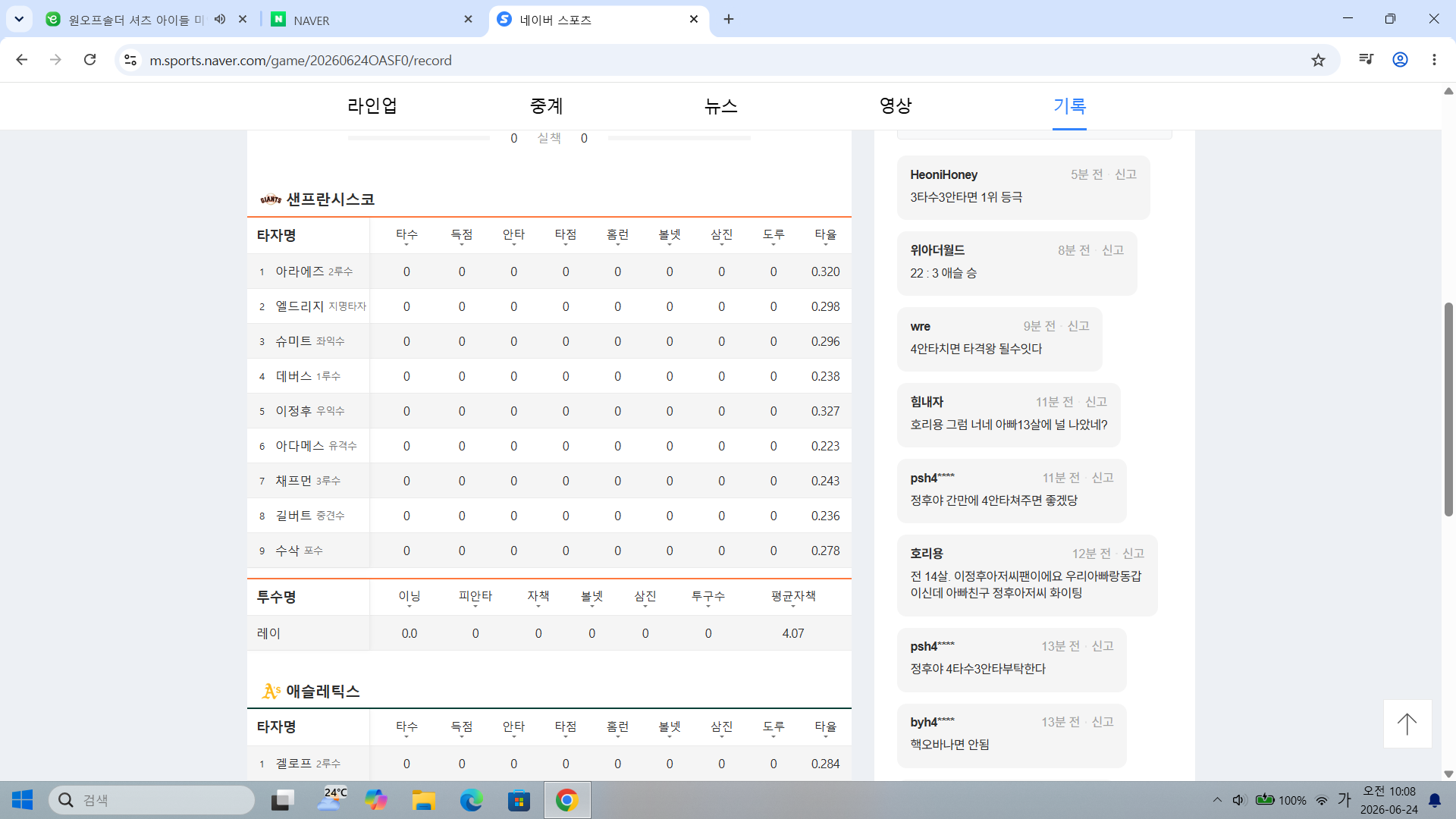Report the byh4**** comment via 신고
Viewport: 1456px width, 819px height.
[1103, 722]
